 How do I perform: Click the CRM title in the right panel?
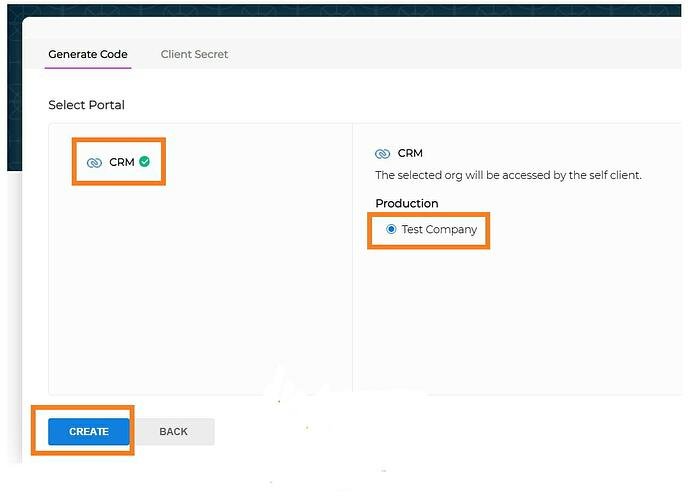coord(410,153)
